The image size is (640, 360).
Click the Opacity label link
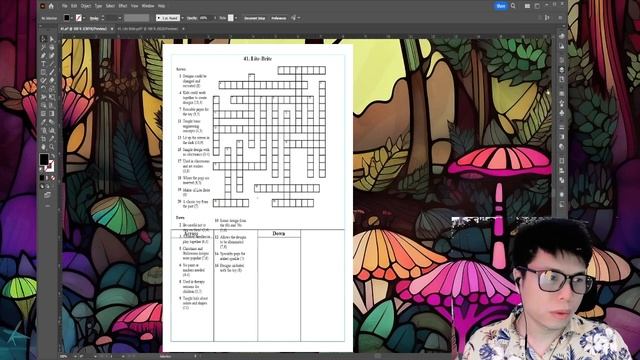tap(192, 18)
